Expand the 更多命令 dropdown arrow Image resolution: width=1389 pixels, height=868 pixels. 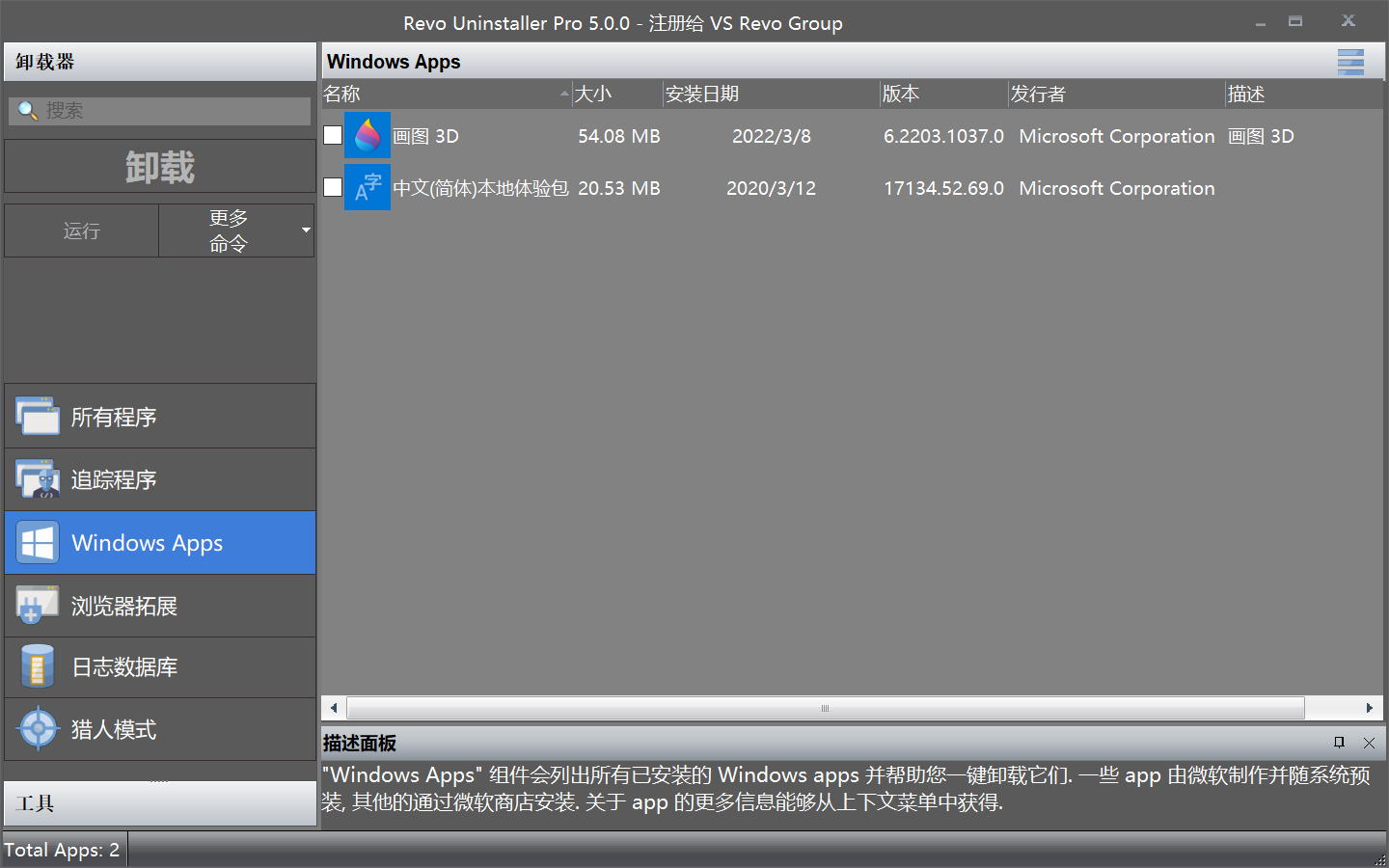click(306, 231)
